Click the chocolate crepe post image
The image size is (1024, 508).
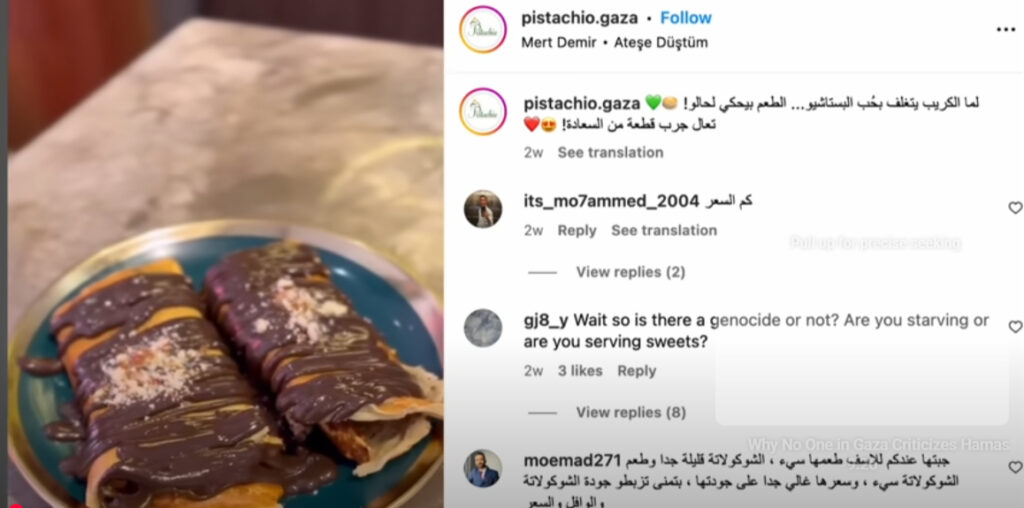point(225,254)
